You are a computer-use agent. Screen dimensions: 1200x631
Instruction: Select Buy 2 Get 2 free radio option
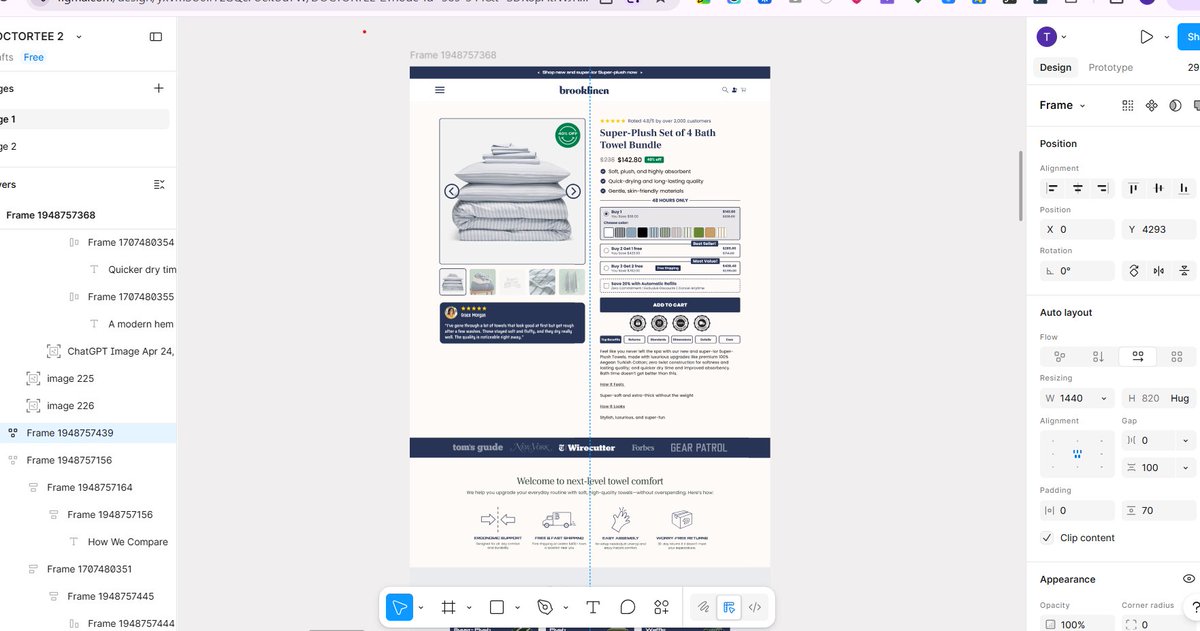[x=606, y=267]
